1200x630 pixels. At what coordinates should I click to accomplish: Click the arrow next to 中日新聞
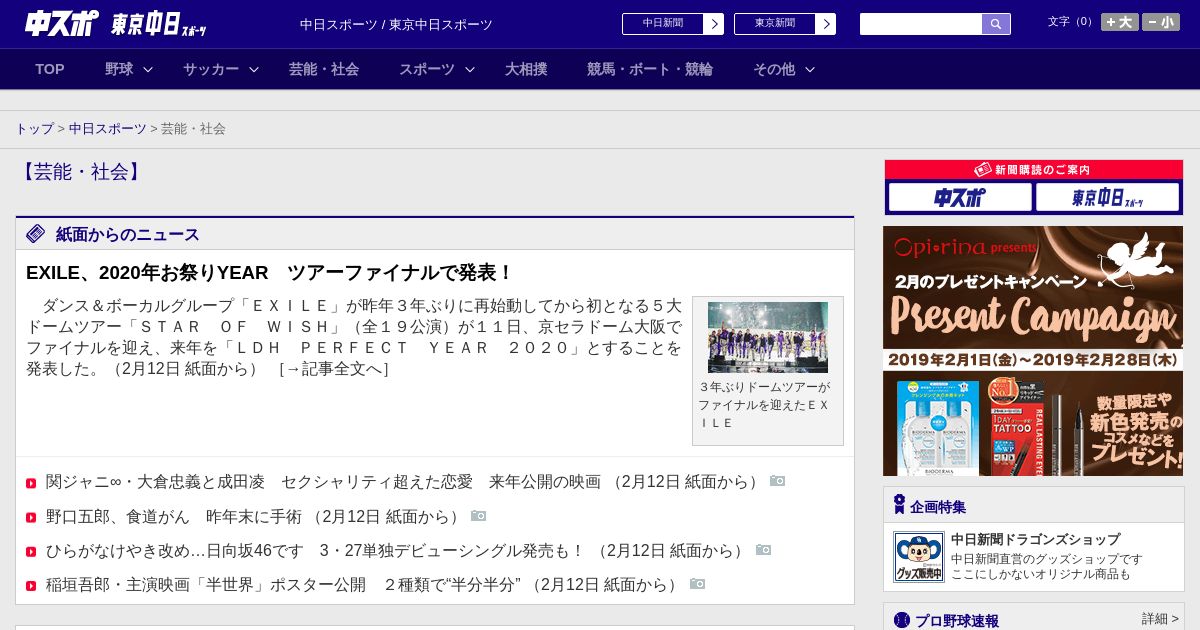pos(714,24)
